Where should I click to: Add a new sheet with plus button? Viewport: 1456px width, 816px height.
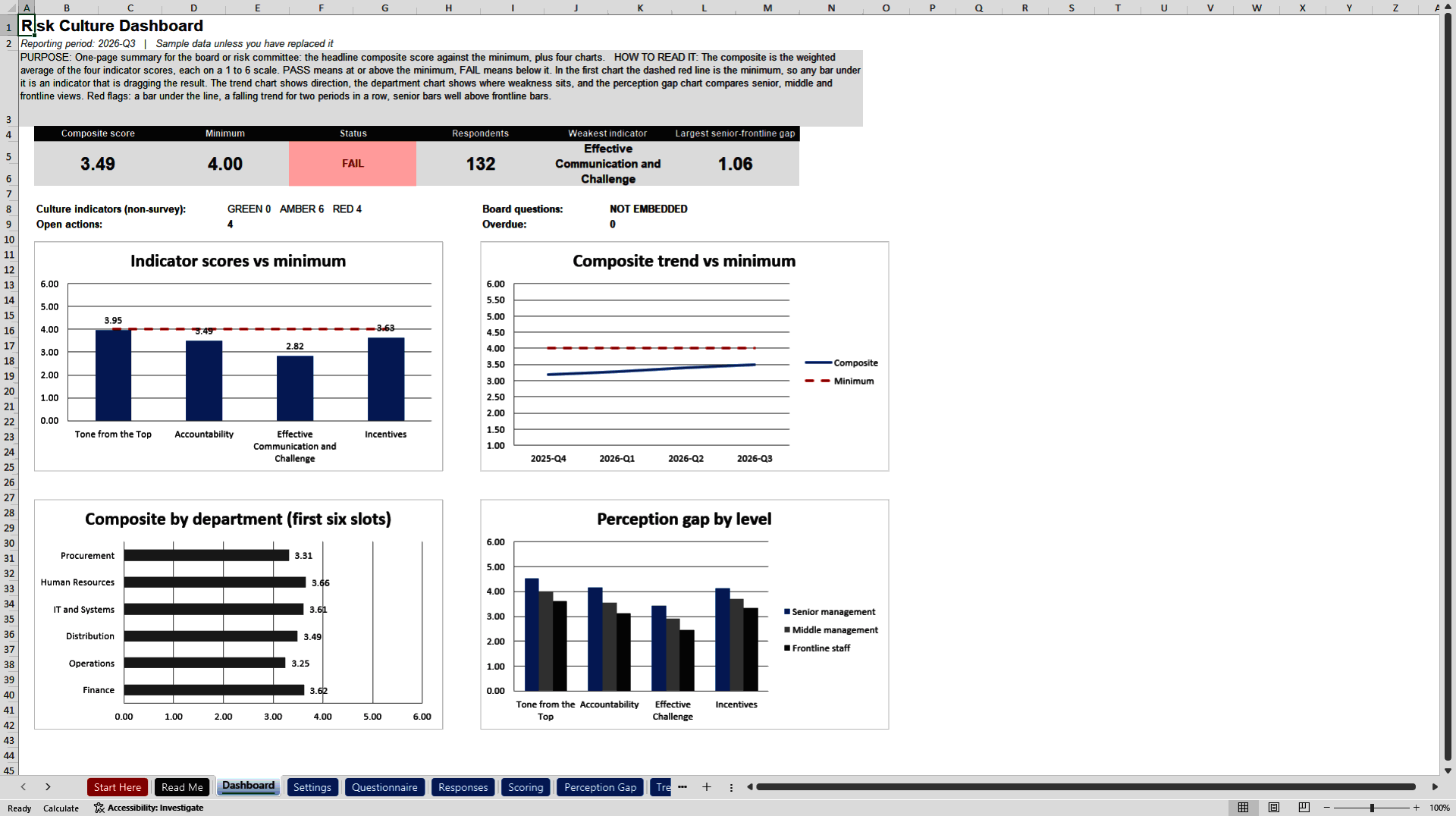[x=707, y=787]
